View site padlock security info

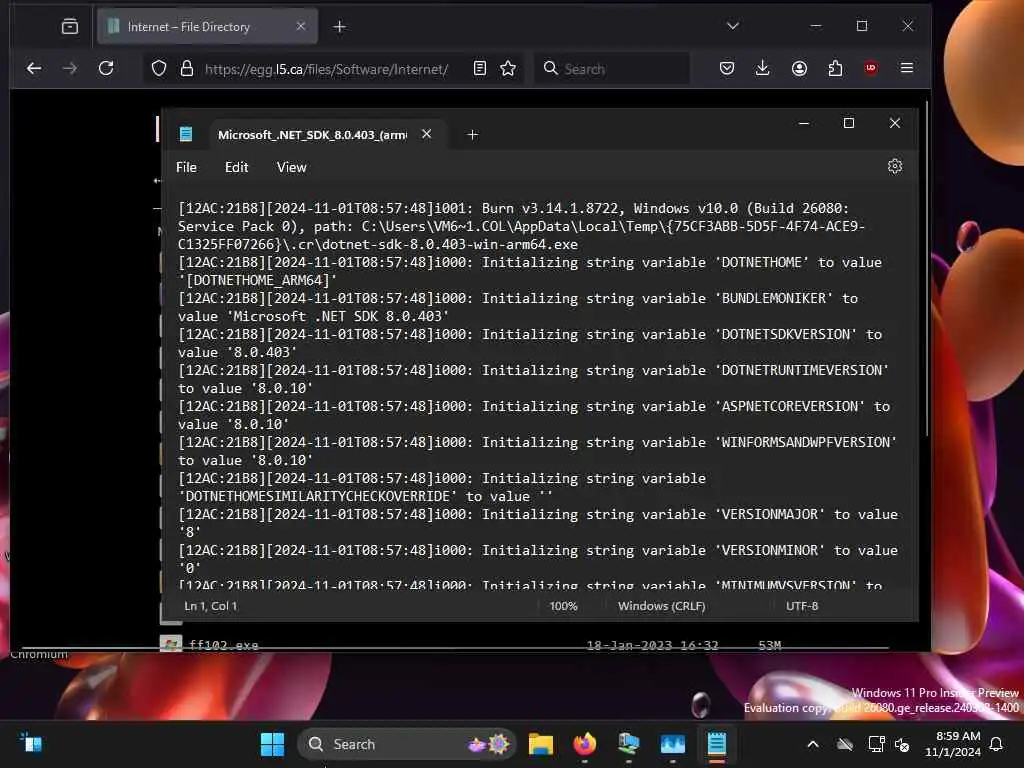[x=187, y=69]
